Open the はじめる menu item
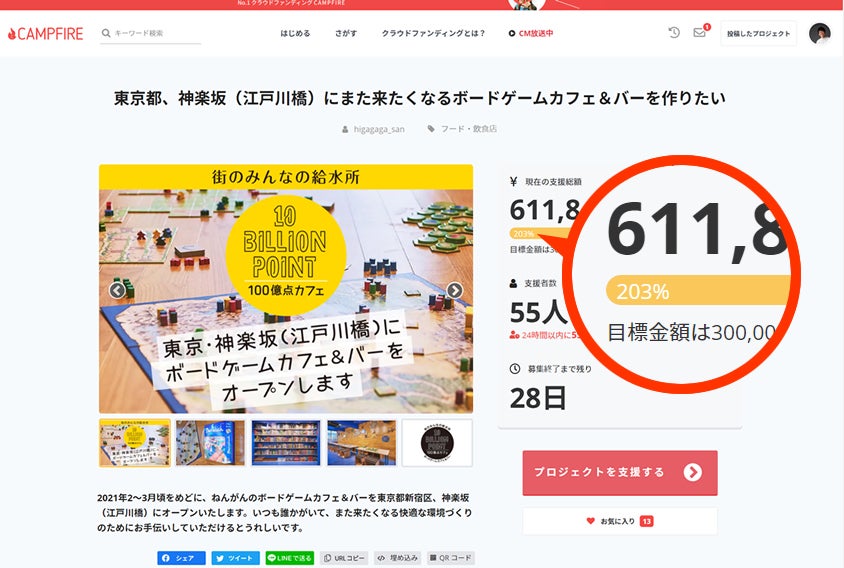Viewport: 844px width, 568px height. click(295, 33)
